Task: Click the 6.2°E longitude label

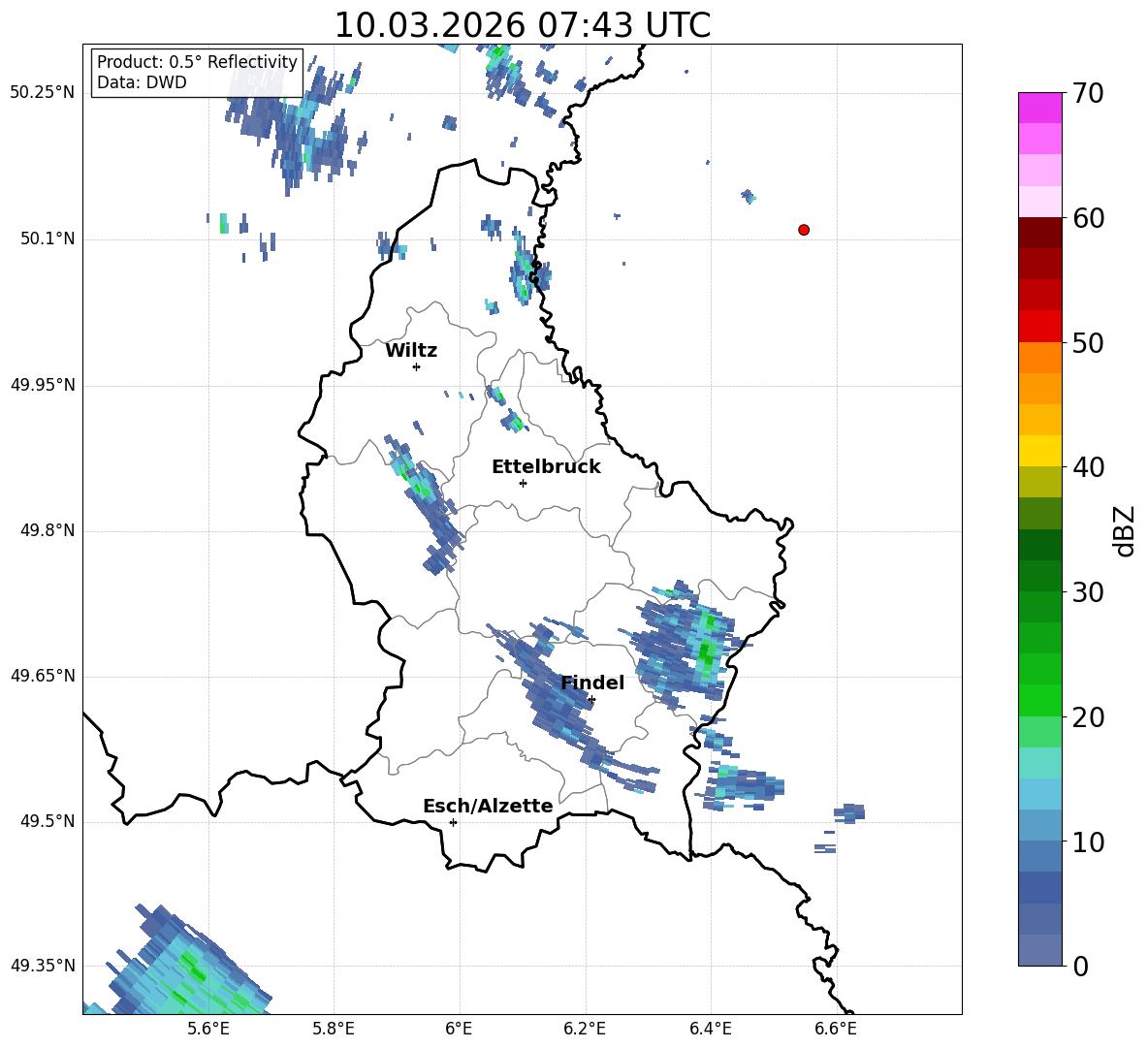Action: [585, 1029]
